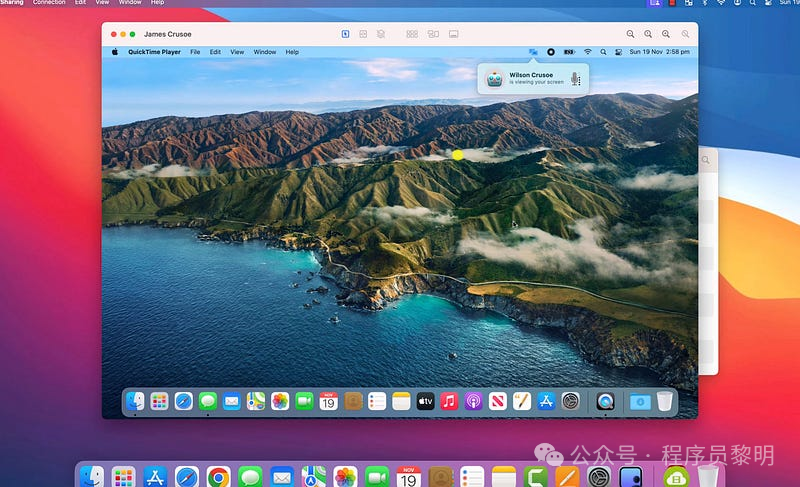Open the green cloud app in the local dock
This screenshot has height=487, width=800.
[676, 477]
